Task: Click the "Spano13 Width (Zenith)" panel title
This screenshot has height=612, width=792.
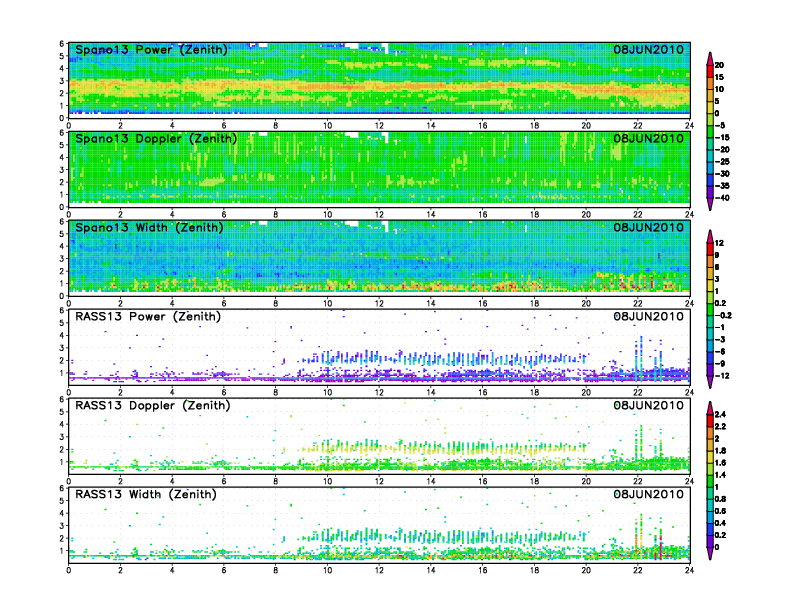Action: point(149,228)
